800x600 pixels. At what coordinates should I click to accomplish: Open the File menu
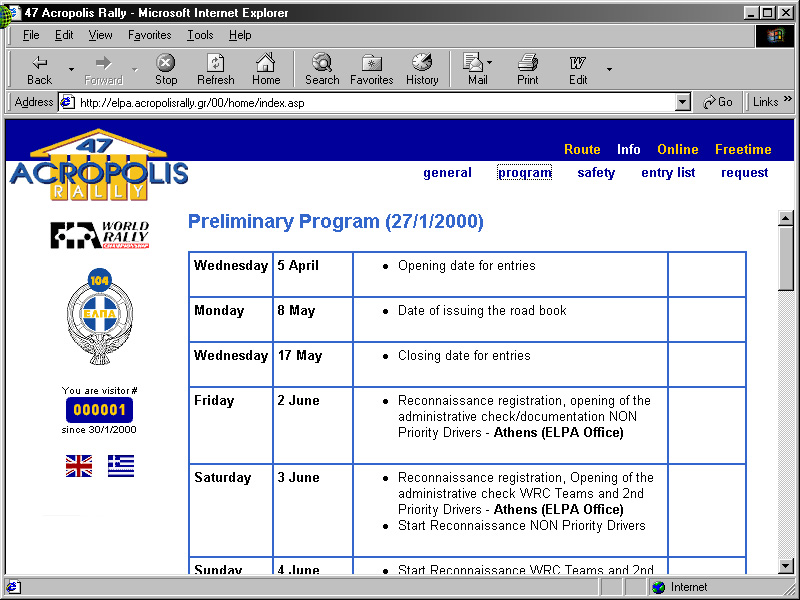coord(31,35)
